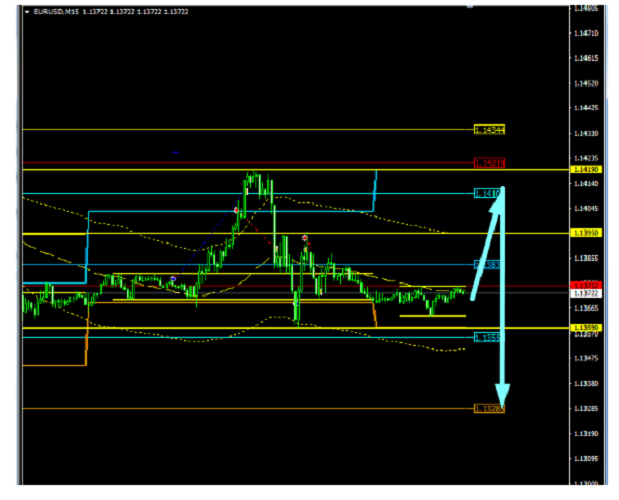Screen dimensions: 619x500
Task: Select the orange 1.13285 level tag
Action: pos(489,408)
